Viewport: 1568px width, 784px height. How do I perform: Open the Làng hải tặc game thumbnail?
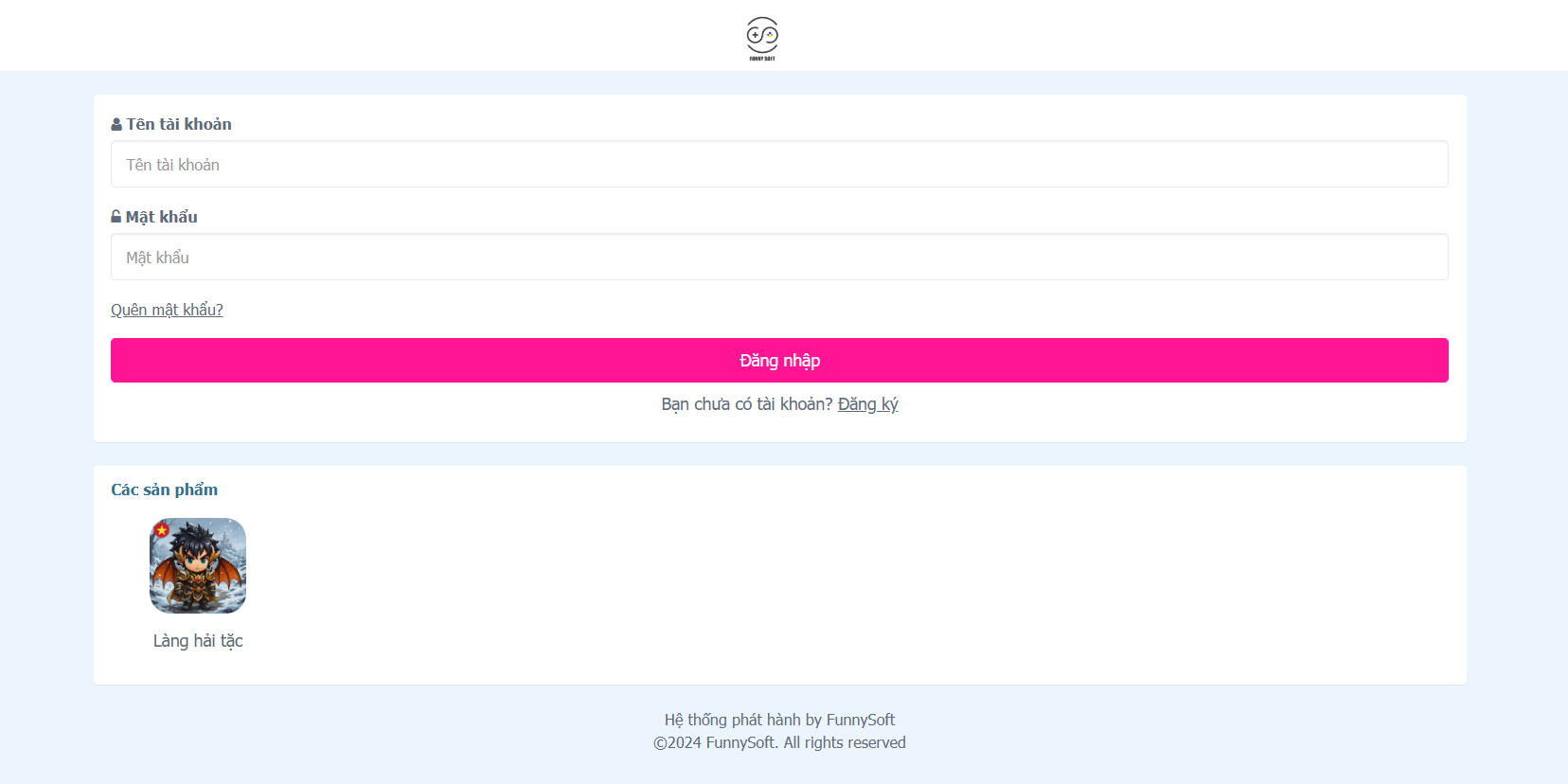(x=198, y=566)
